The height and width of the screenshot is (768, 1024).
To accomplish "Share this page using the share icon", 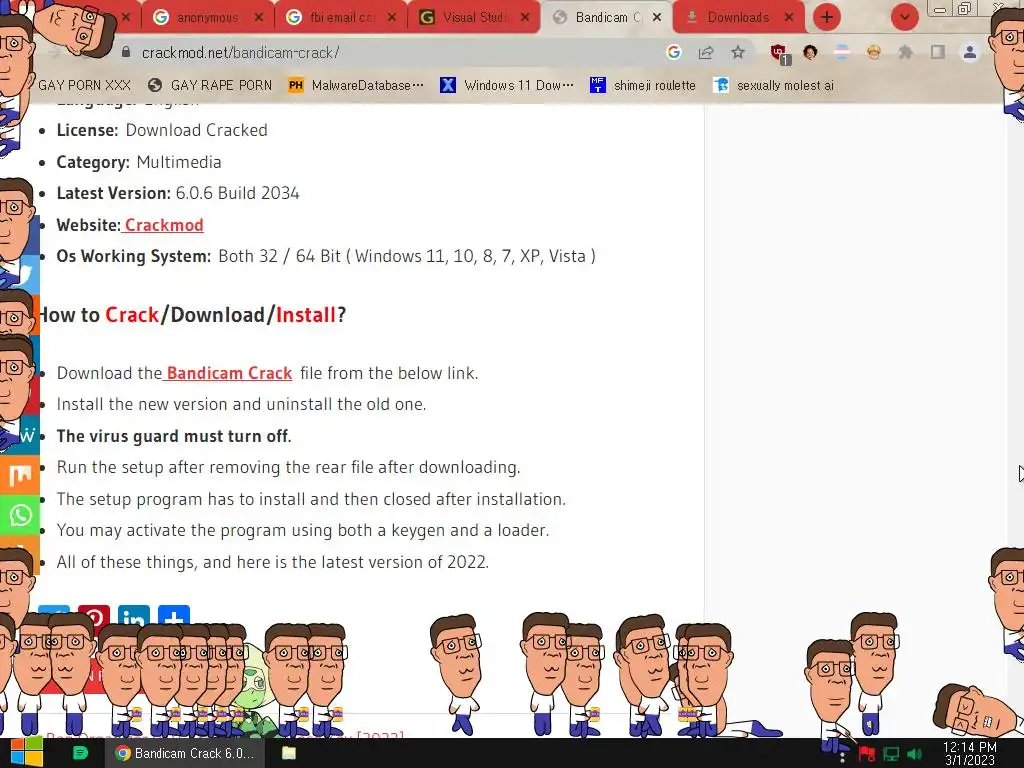I will click(706, 52).
